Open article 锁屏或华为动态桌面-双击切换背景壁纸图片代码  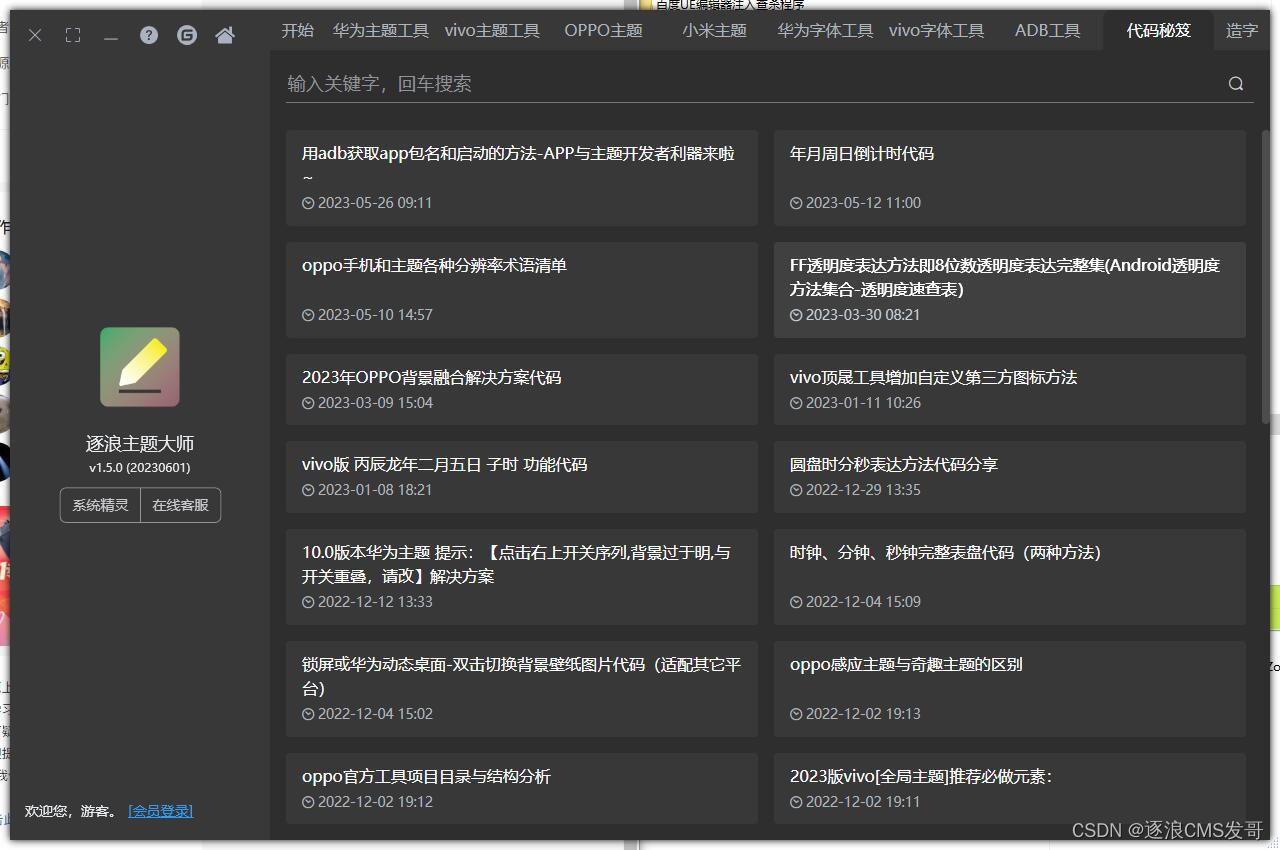point(522,689)
